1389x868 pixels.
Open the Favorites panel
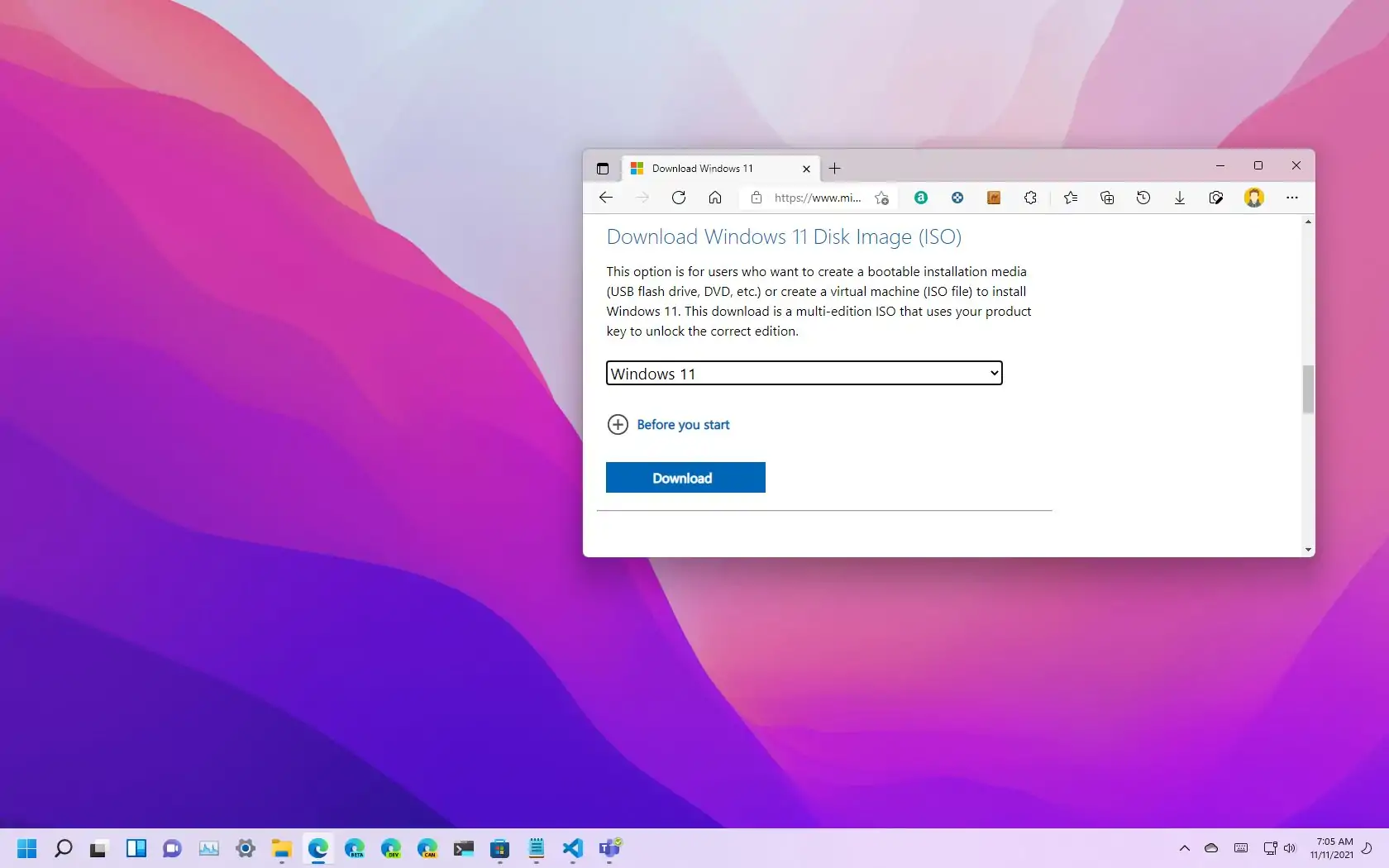(x=1070, y=198)
